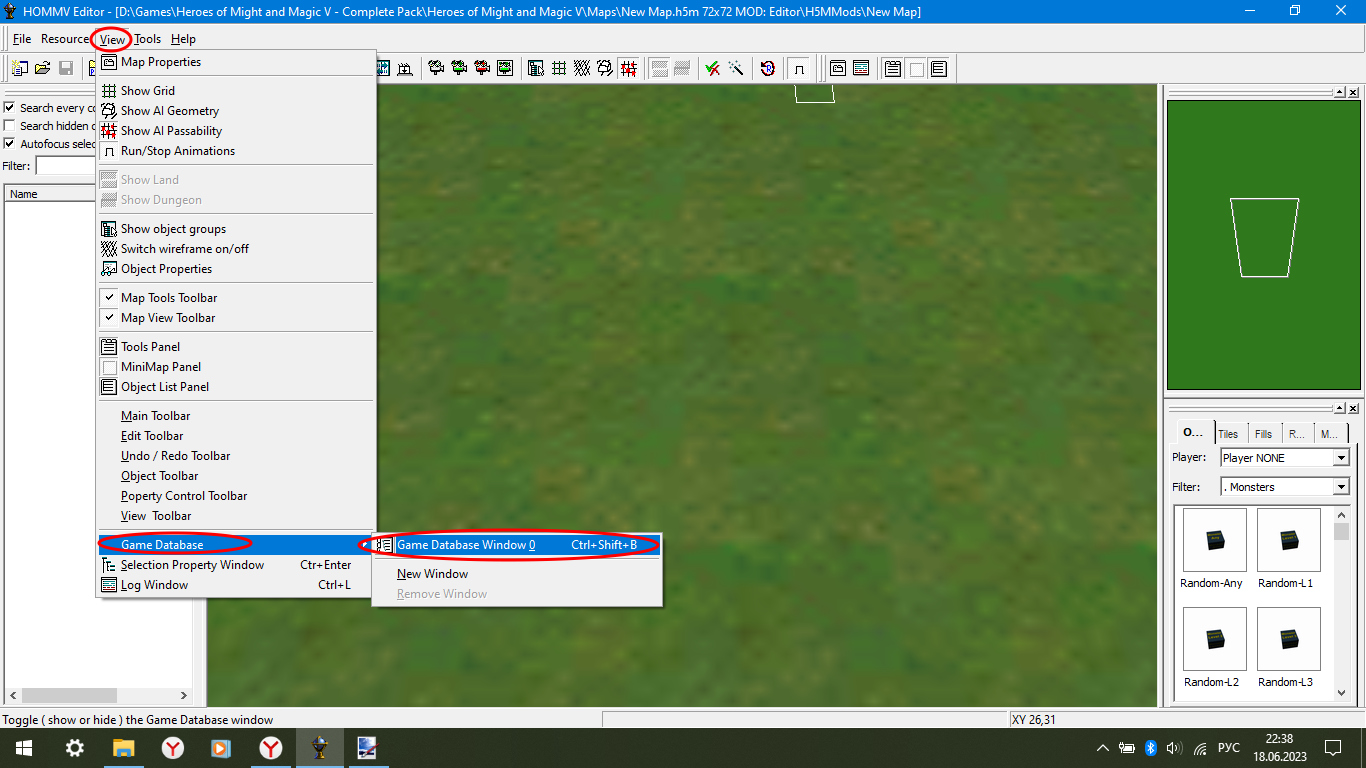Expand the Game Database submenu entry
The height and width of the screenshot is (768, 1366).
click(x=236, y=545)
